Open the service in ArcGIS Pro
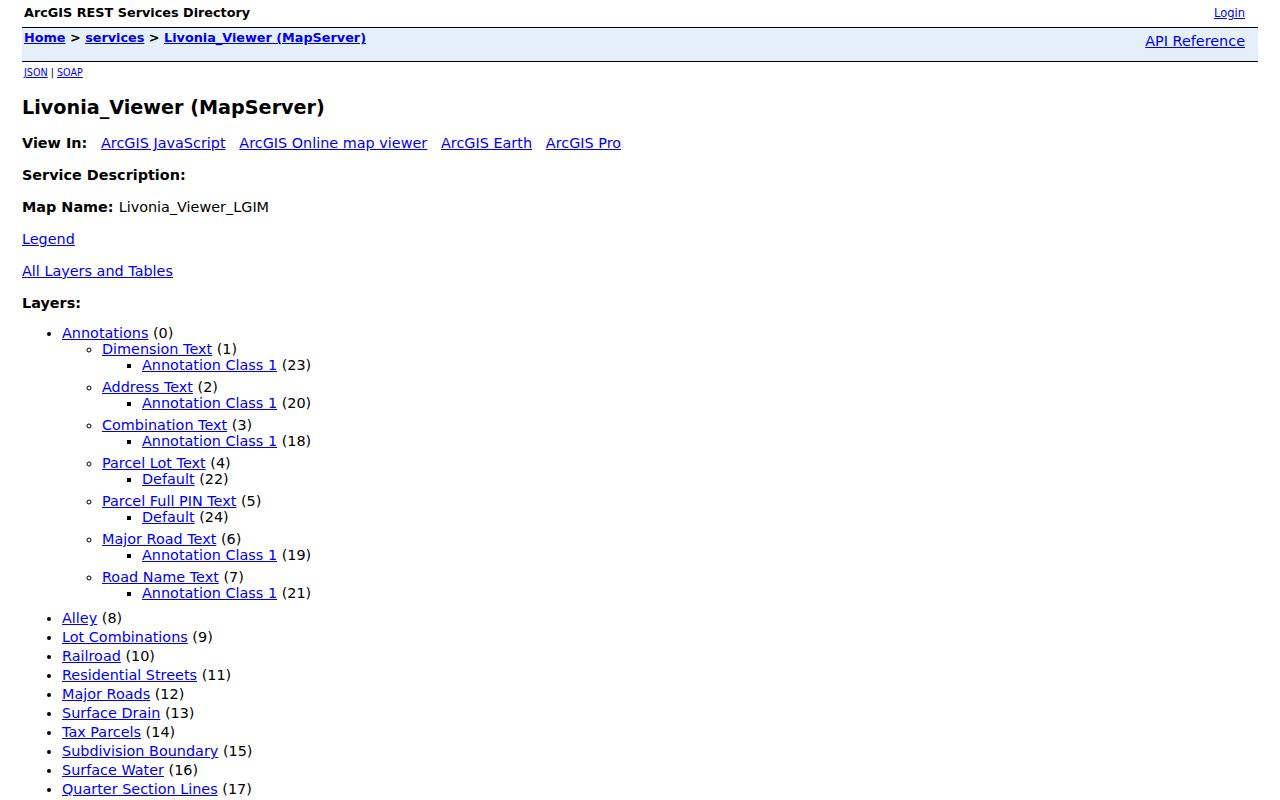Image resolution: width=1280 pixels, height=800 pixels. [583, 143]
